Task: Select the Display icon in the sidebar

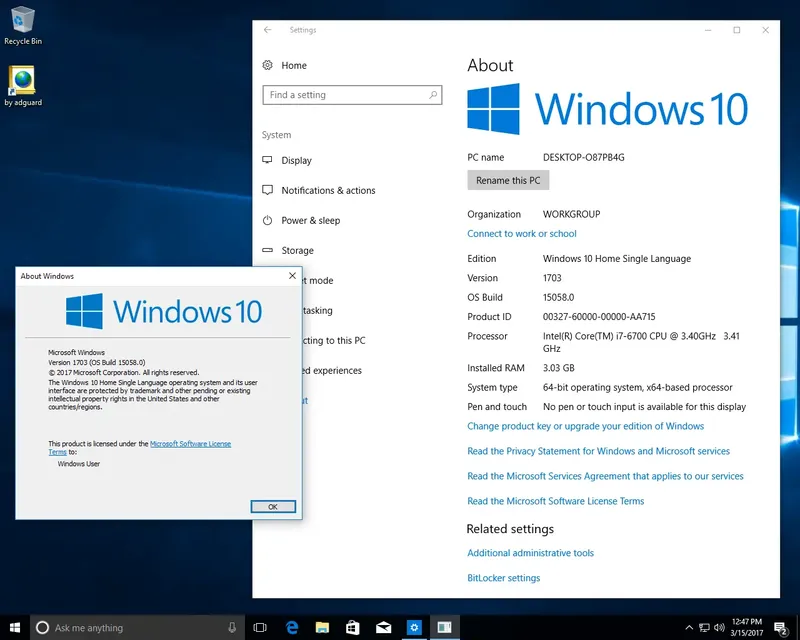Action: [x=267, y=160]
